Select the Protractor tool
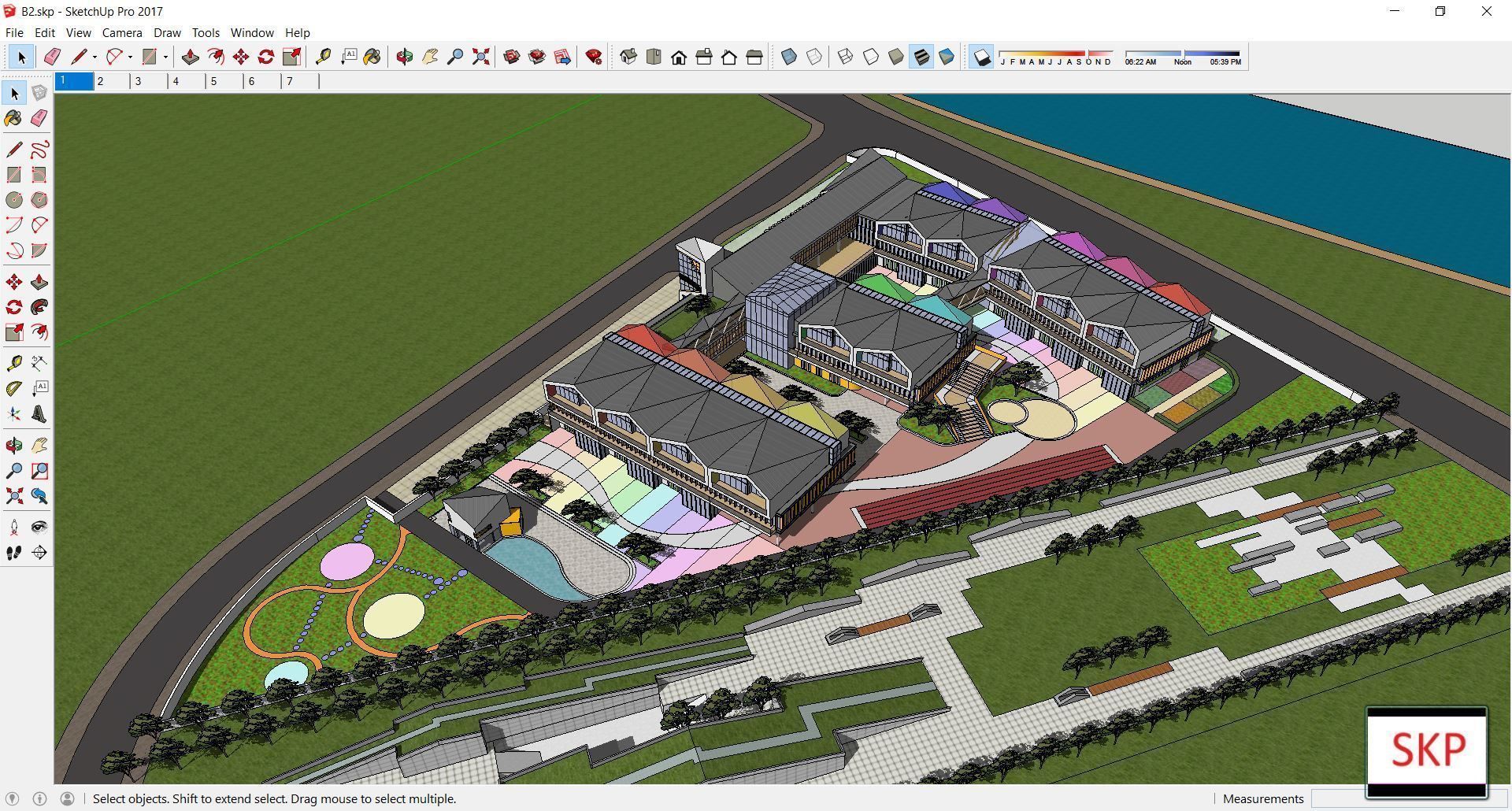Image resolution: width=1512 pixels, height=811 pixels. pyautogui.click(x=14, y=388)
